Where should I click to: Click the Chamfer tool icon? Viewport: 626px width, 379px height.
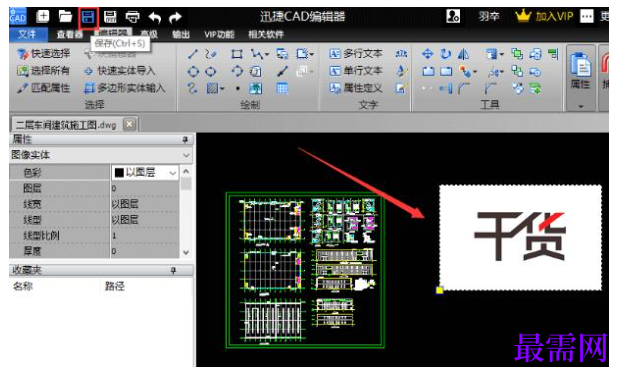coord(490,88)
